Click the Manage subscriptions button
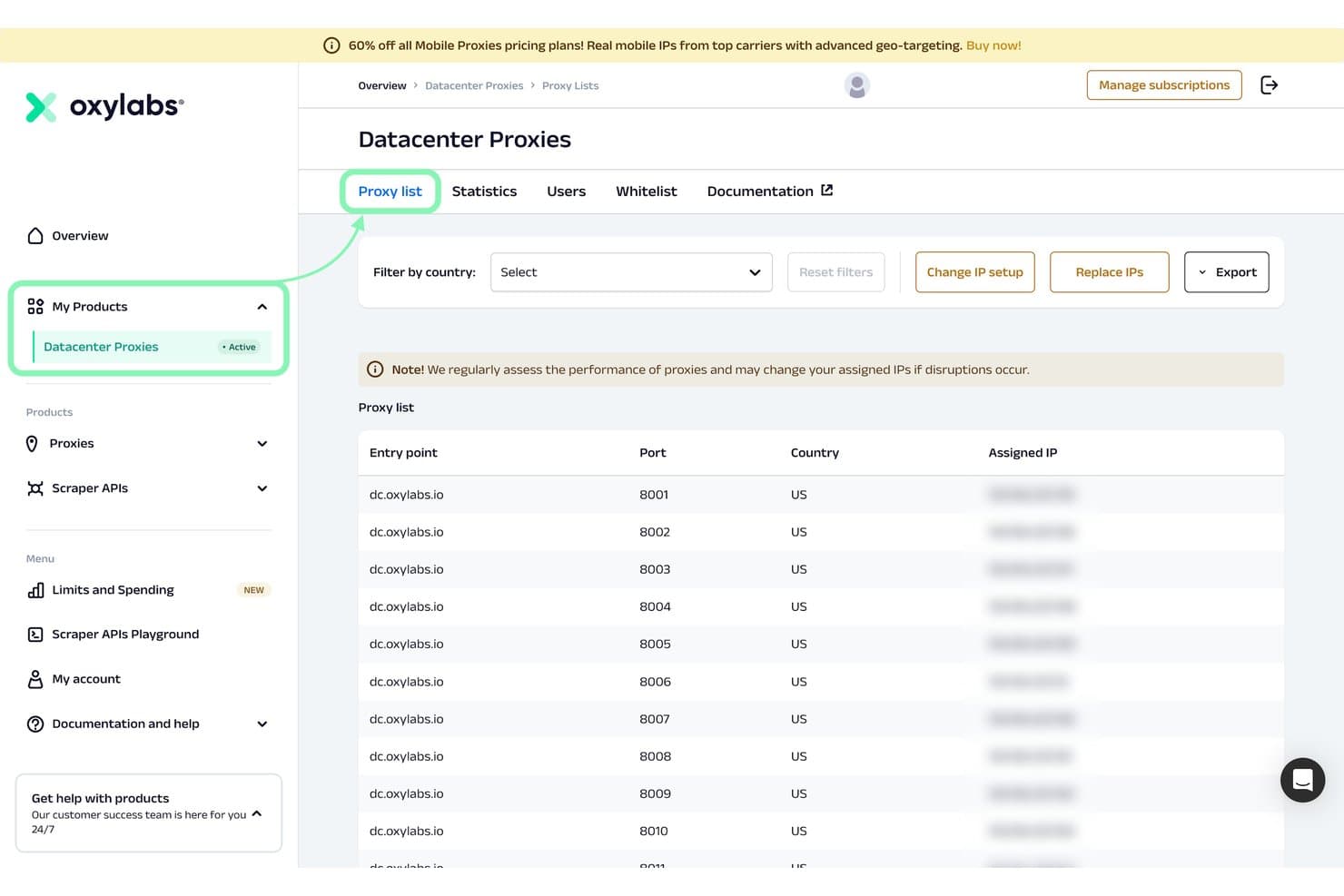Image resolution: width=1344 pixels, height=896 pixels. 1164,85
